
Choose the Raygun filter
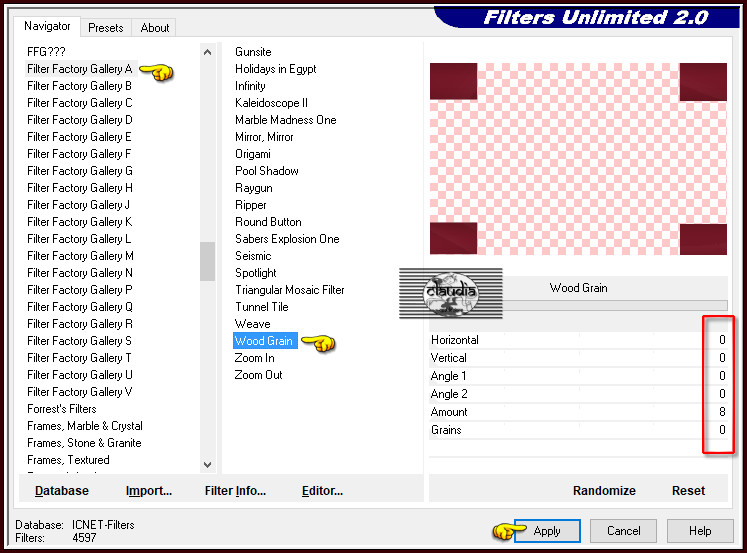(253, 188)
